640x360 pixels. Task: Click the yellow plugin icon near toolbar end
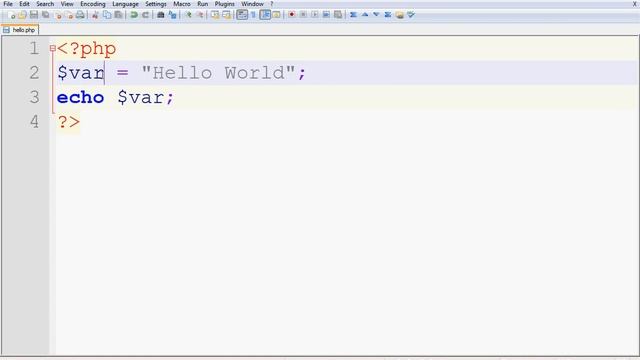[400, 15]
